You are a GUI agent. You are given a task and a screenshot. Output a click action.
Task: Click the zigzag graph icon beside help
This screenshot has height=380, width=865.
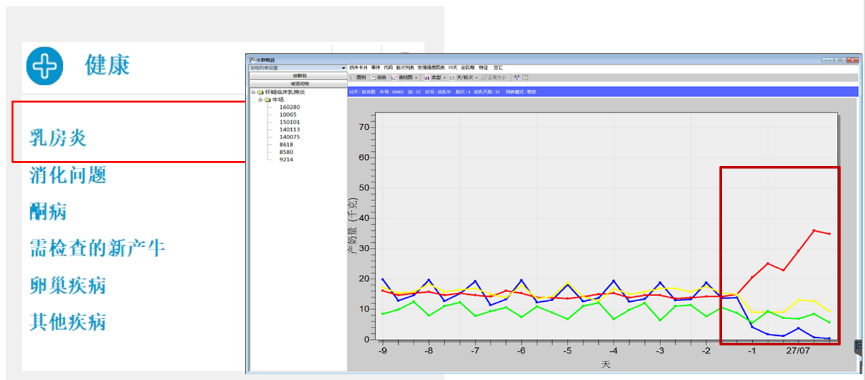click(516, 78)
